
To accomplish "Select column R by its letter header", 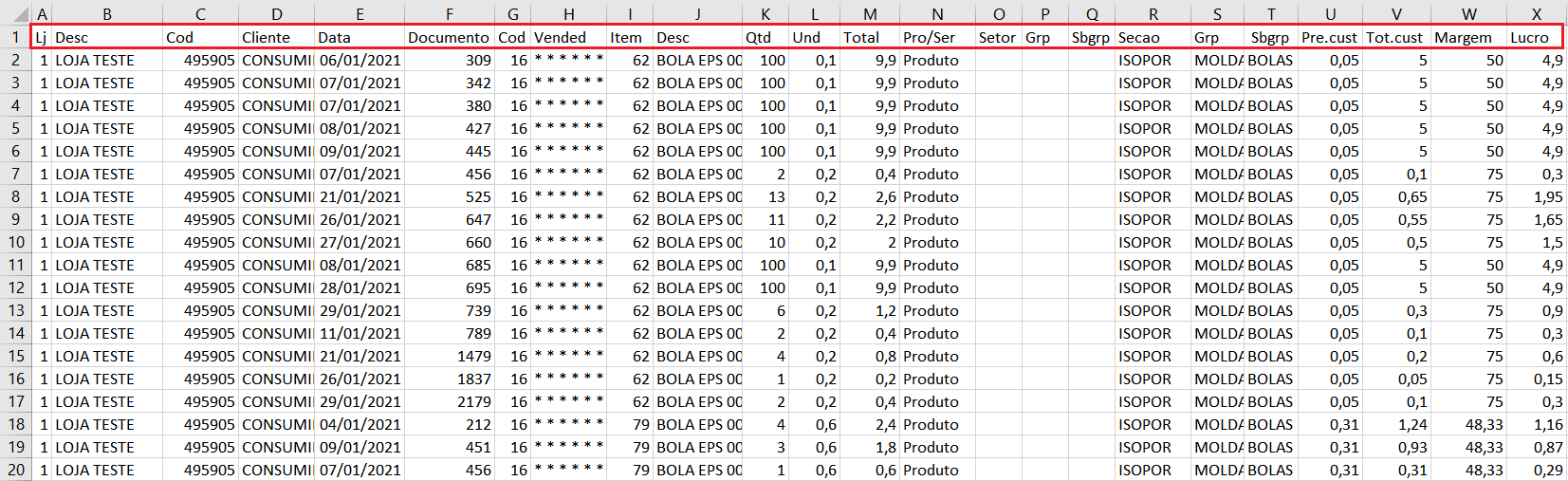I will point(1153,14).
